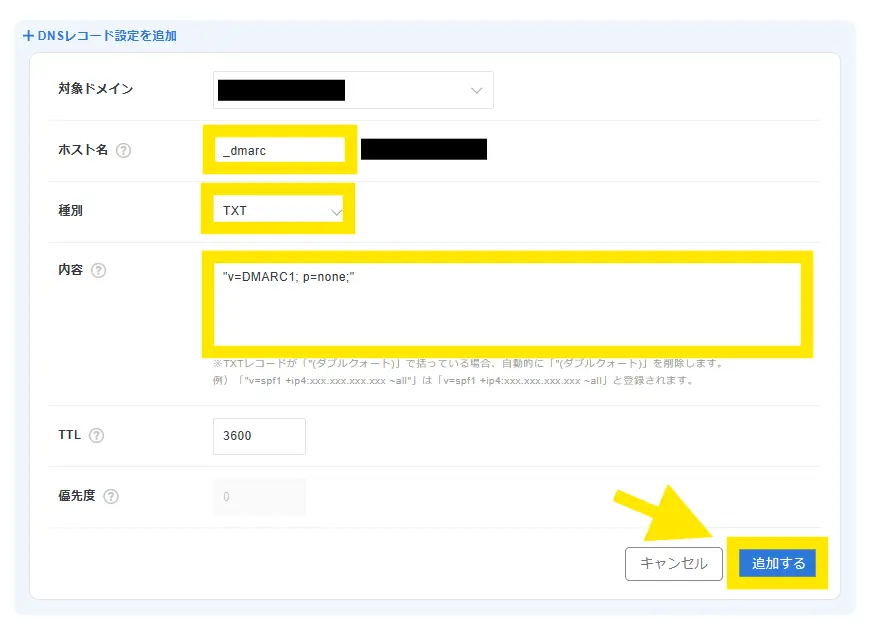Open the 種別 dropdown showing TXT
This screenshot has height=628, width=873.
click(278, 211)
